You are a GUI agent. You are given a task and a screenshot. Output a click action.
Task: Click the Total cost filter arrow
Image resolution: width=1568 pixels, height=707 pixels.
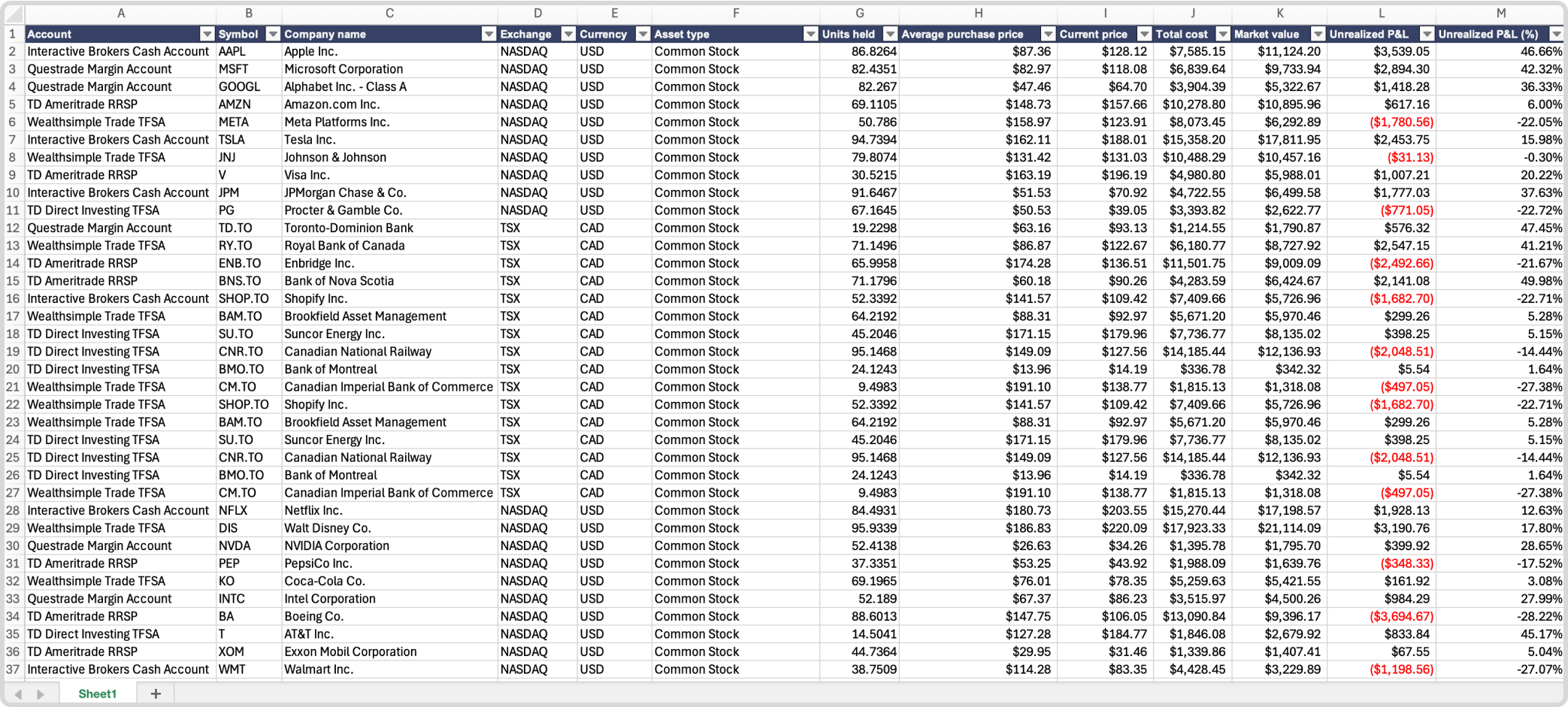tap(1223, 35)
